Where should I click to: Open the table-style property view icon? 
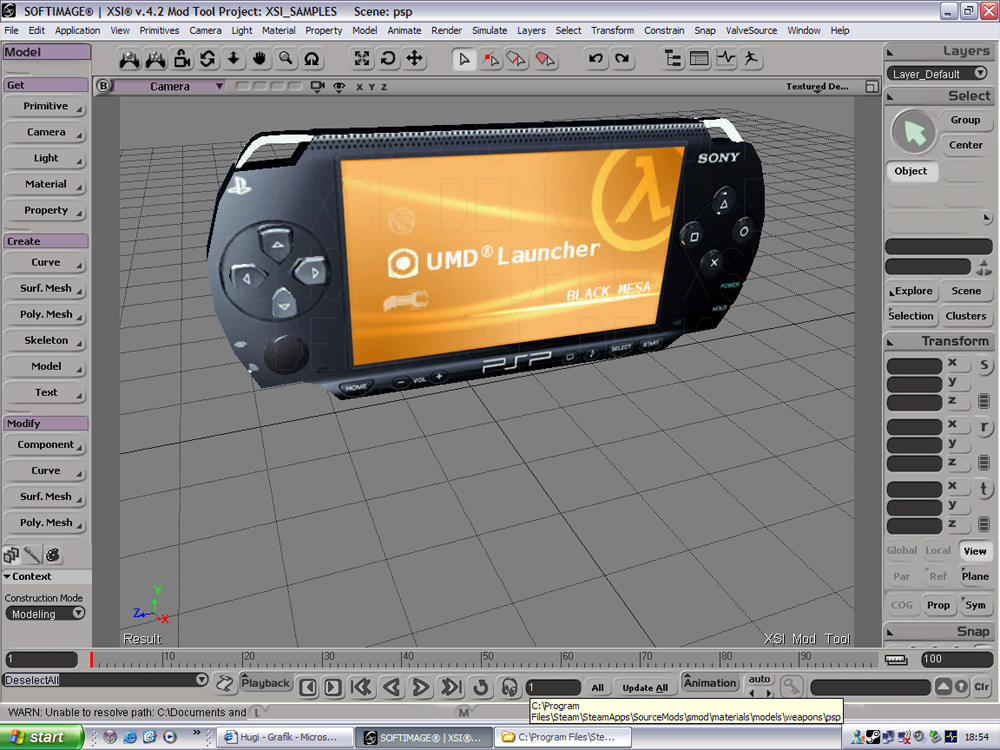(699, 59)
